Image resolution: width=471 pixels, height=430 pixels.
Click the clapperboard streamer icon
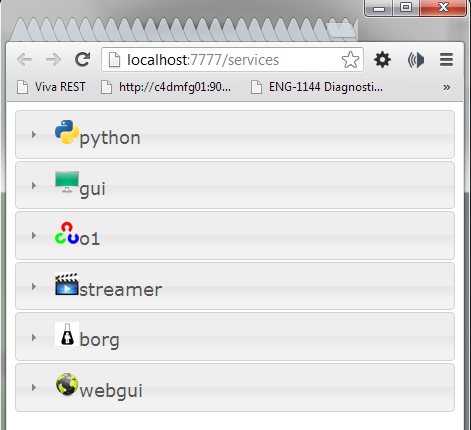point(67,284)
